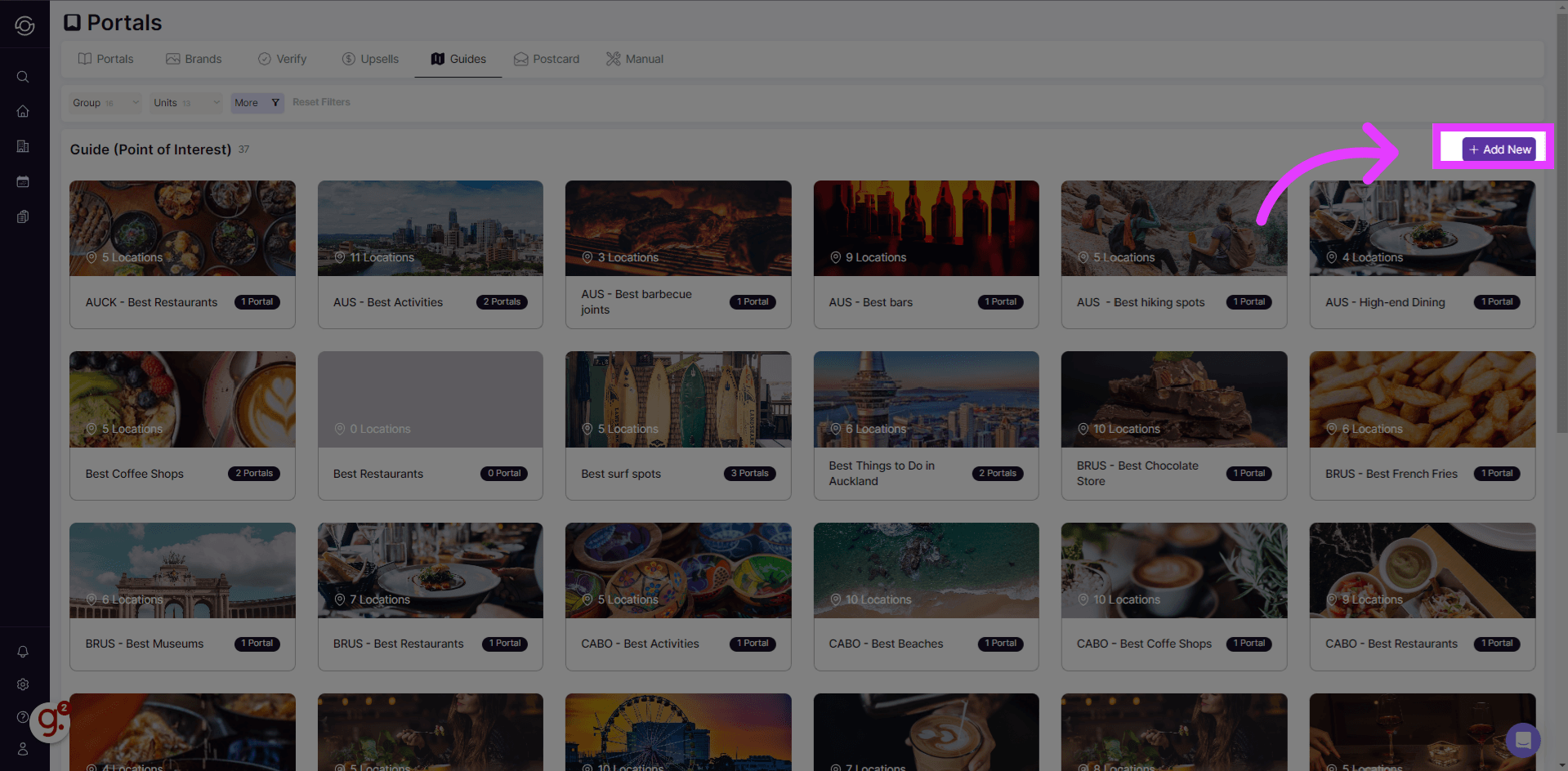The image size is (1568, 771).
Task: Open the AUS - Best Activities guide card
Action: [x=430, y=253]
